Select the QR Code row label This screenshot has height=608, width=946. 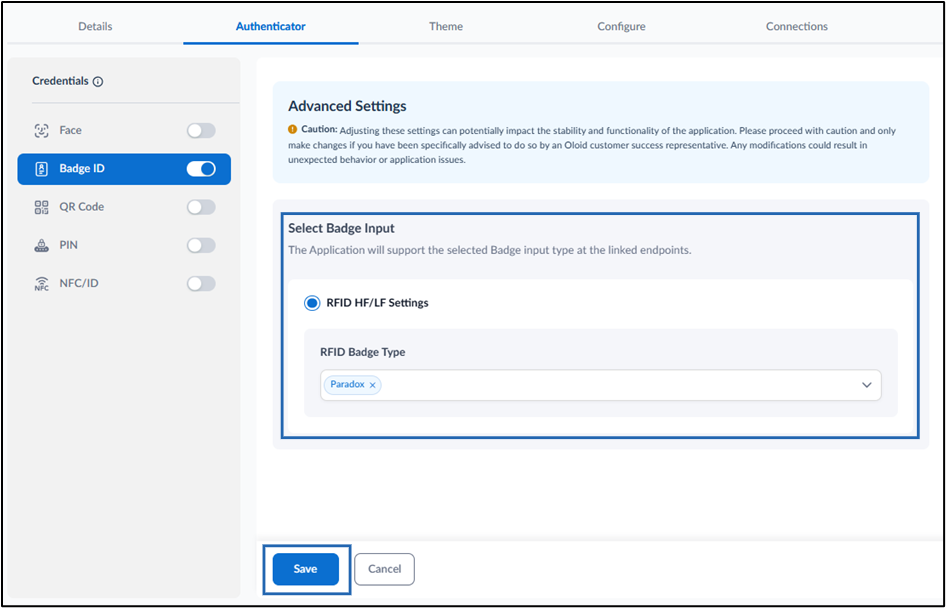tap(81, 207)
